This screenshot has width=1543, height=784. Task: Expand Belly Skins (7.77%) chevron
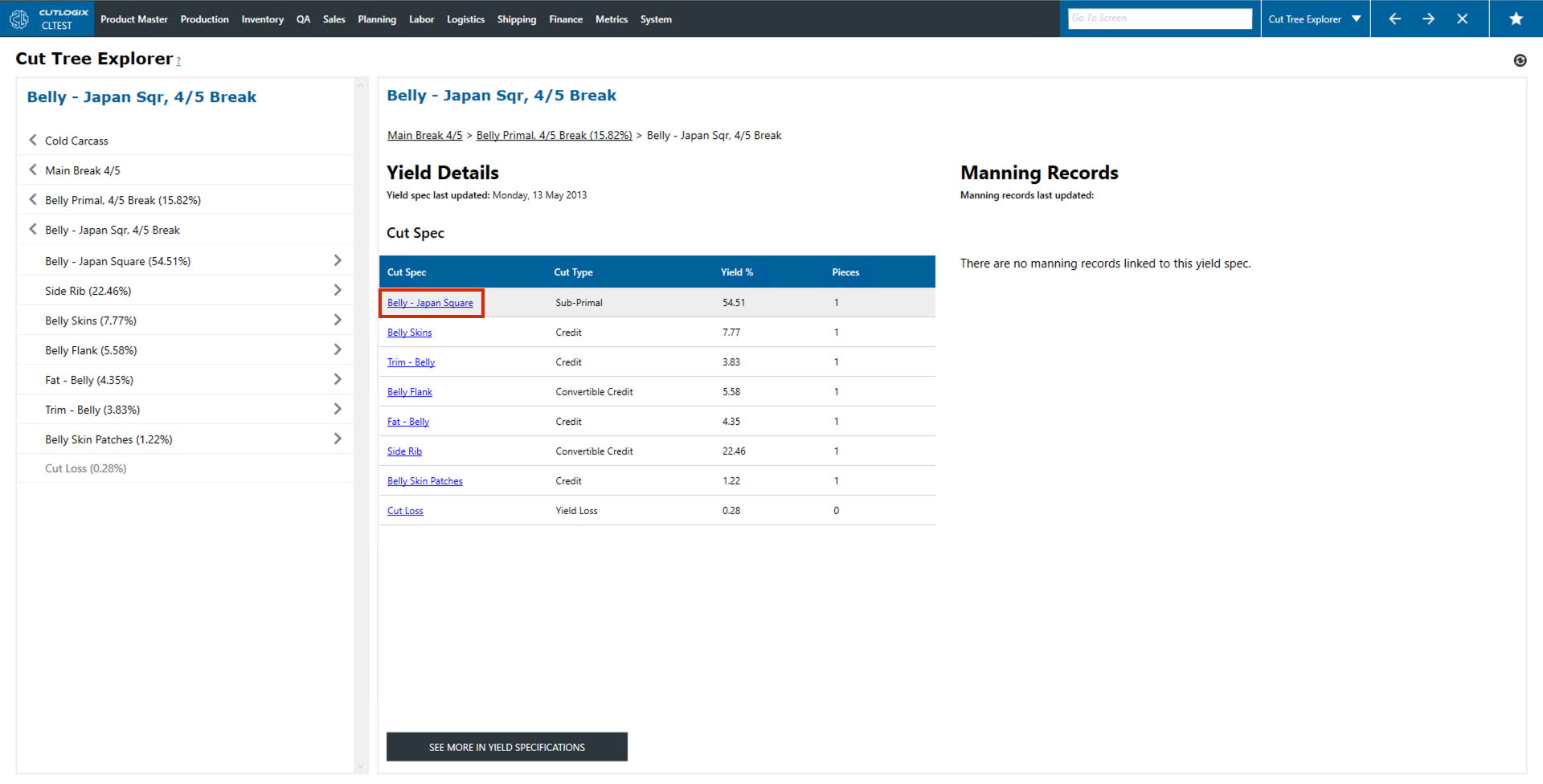(x=337, y=321)
